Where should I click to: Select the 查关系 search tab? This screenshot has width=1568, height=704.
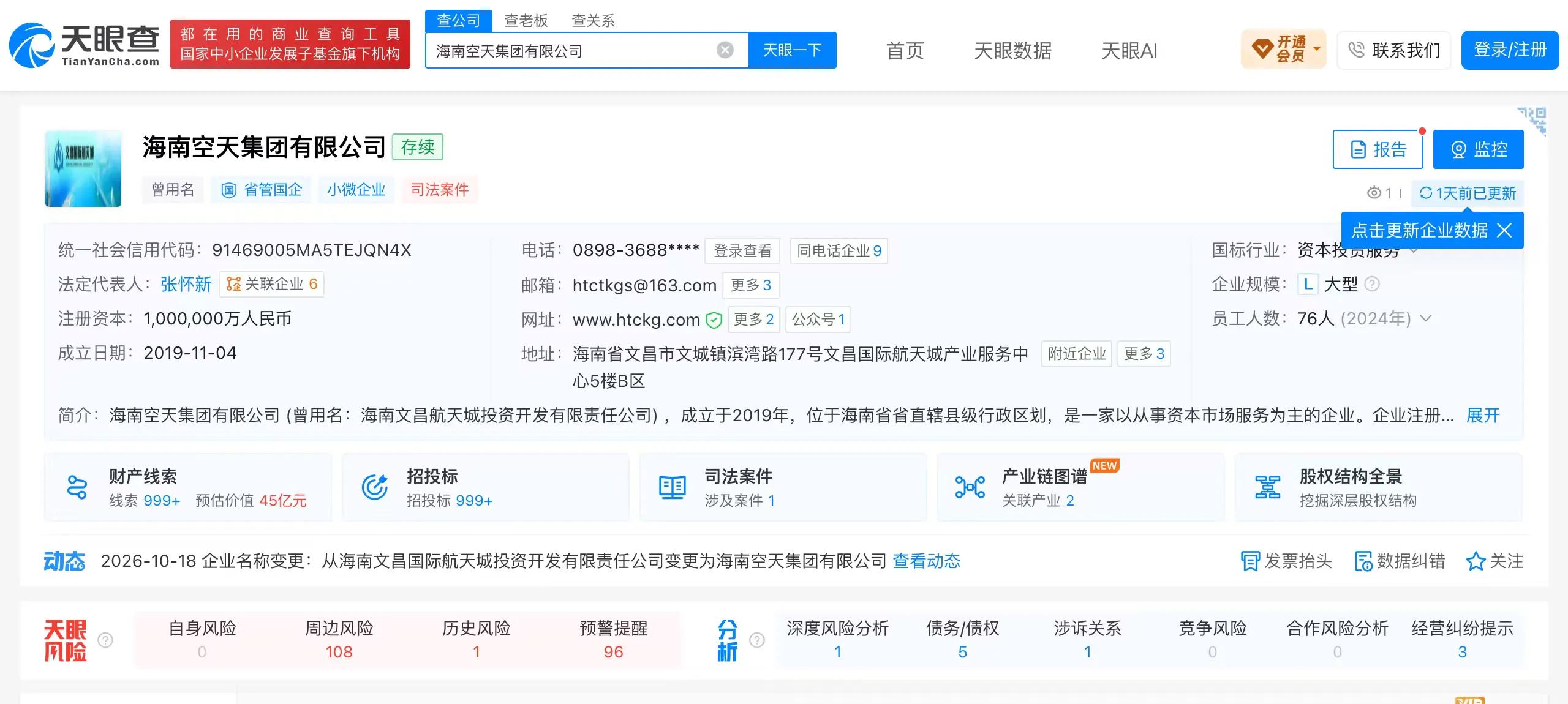tap(593, 21)
